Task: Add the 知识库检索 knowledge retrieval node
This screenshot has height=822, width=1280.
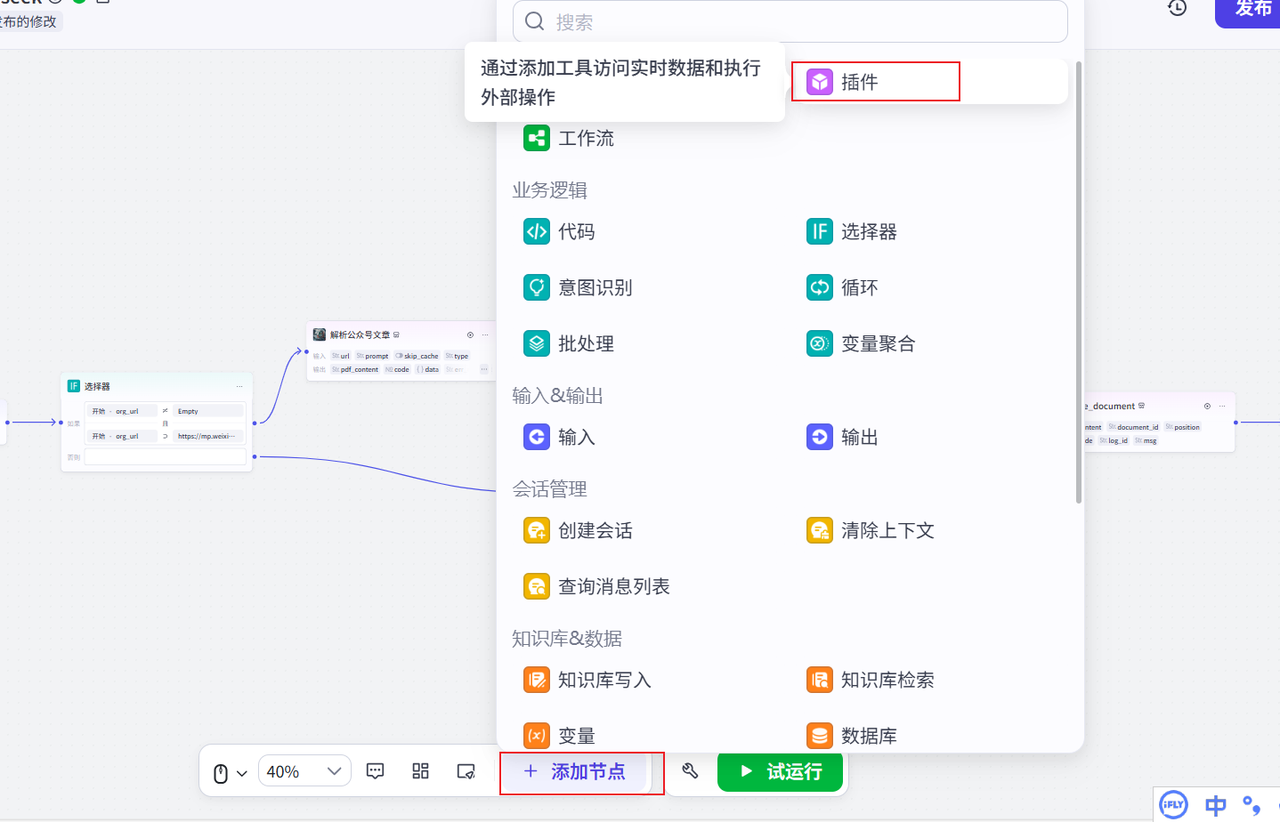Action: 870,680
